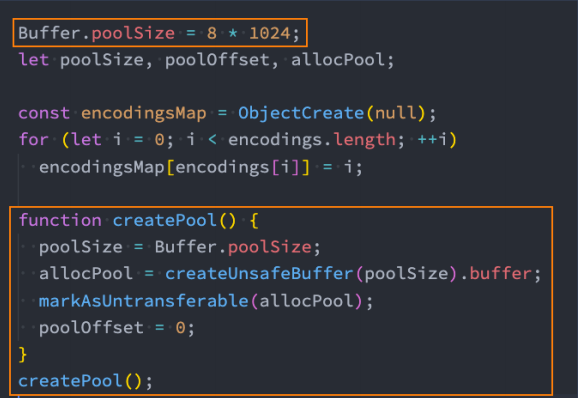This screenshot has width=578, height=398.
Task: Click the ++i increment expression
Action: click(432, 140)
